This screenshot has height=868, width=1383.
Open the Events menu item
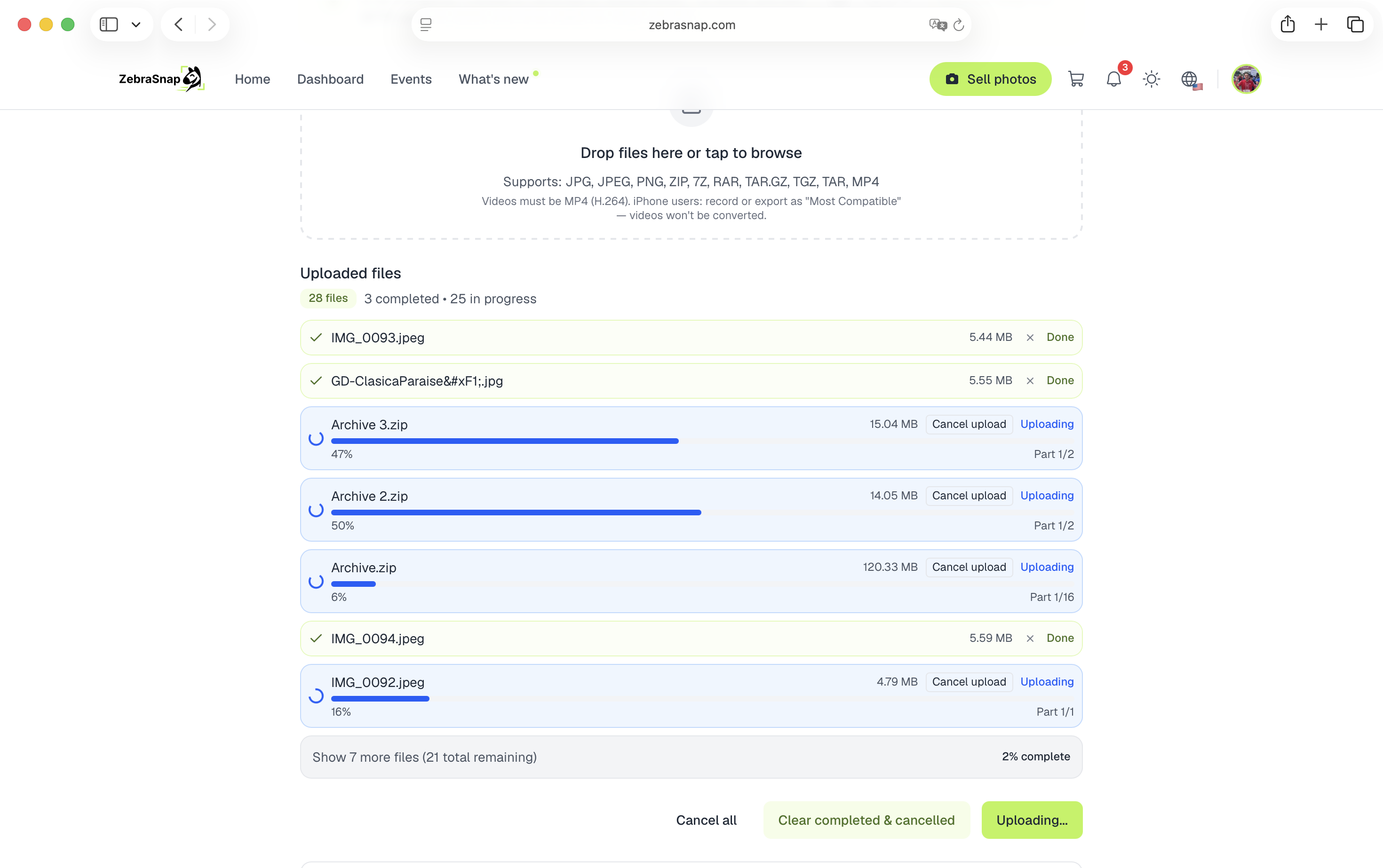[411, 79]
